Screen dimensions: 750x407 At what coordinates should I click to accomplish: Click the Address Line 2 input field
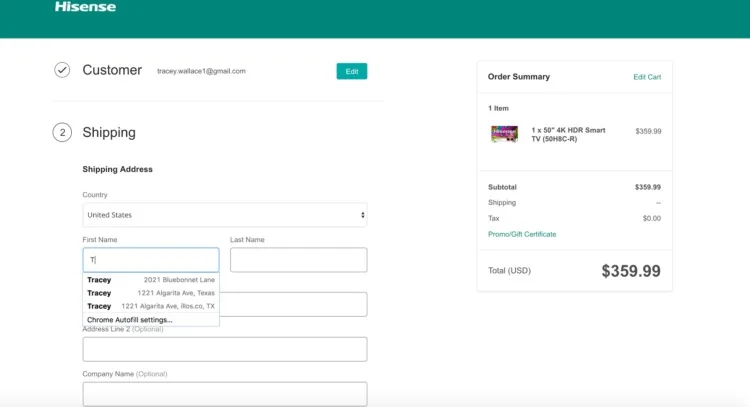click(x=225, y=349)
